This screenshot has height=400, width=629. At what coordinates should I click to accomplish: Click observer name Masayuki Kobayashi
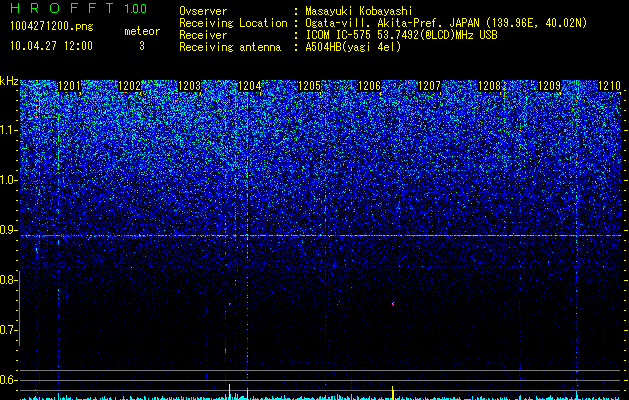click(x=359, y=11)
